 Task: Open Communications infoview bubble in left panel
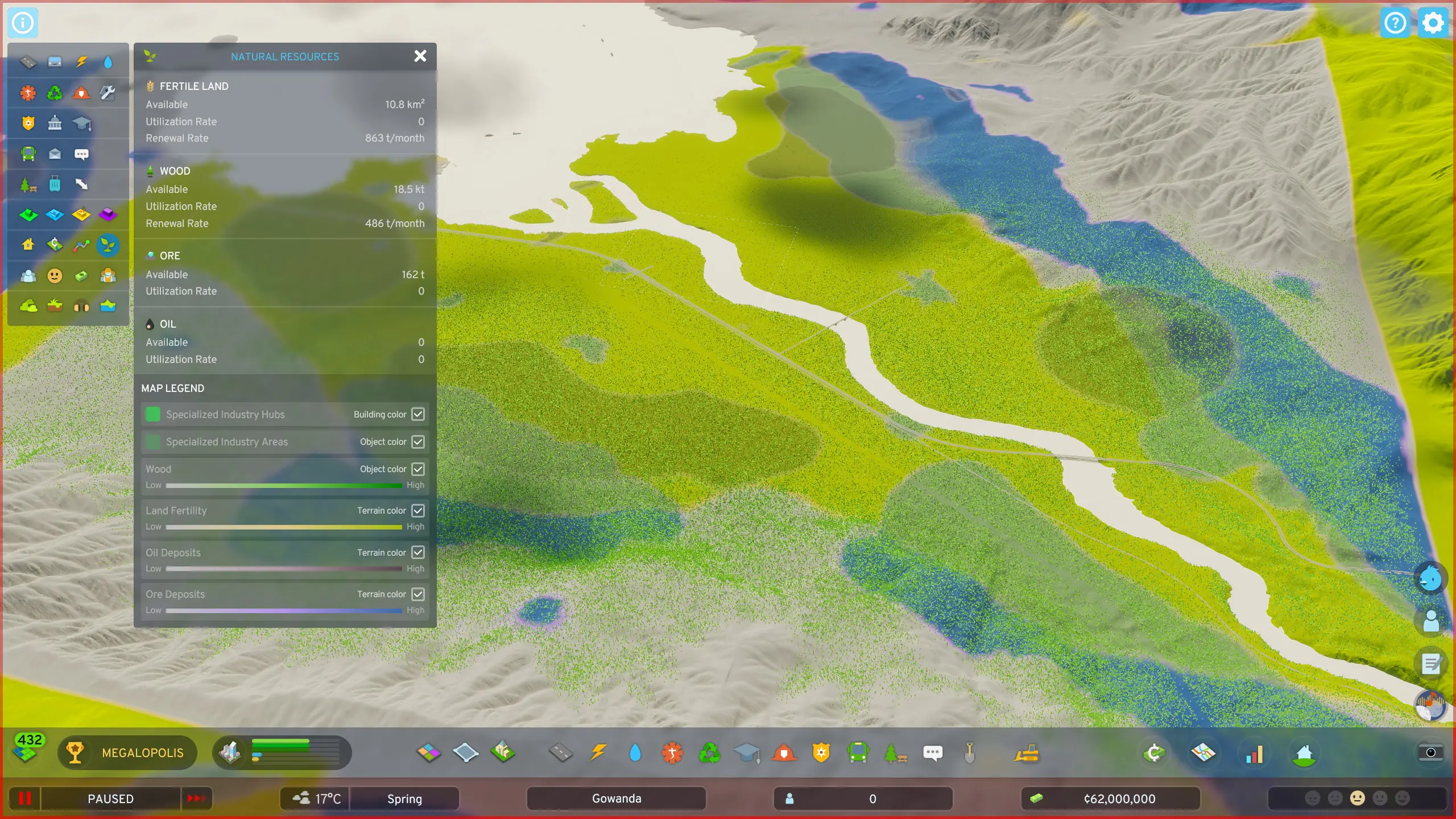point(81,154)
